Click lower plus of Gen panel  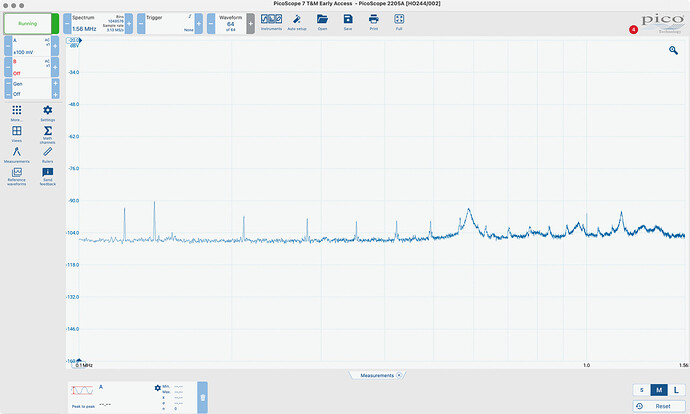point(55,94)
